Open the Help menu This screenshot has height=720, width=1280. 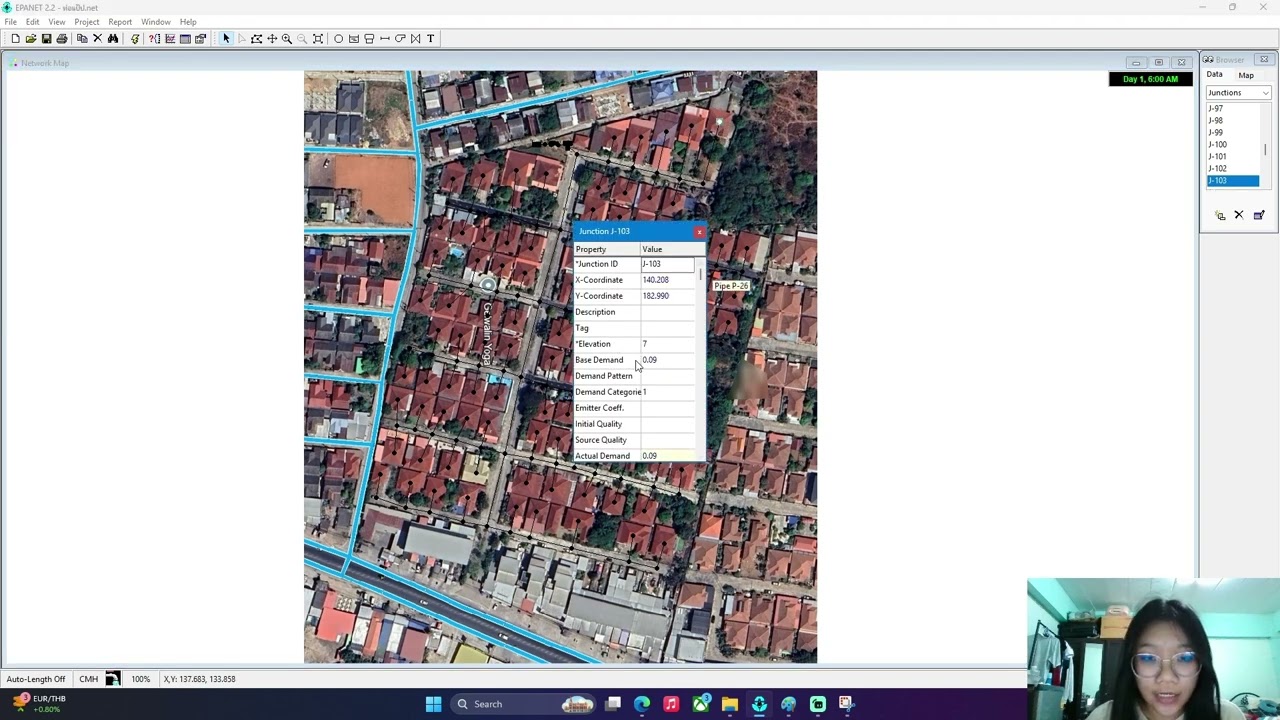tap(188, 22)
